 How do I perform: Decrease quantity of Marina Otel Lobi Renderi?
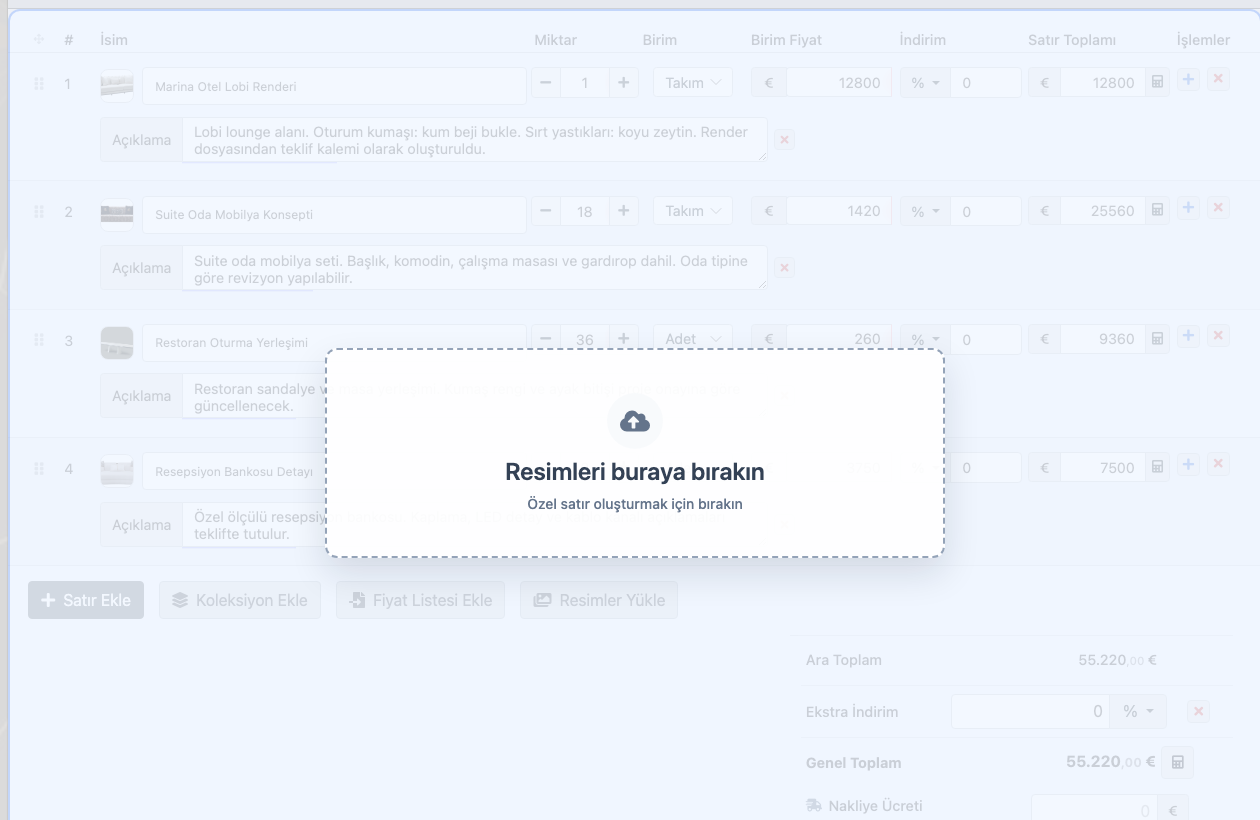pyautogui.click(x=545, y=82)
